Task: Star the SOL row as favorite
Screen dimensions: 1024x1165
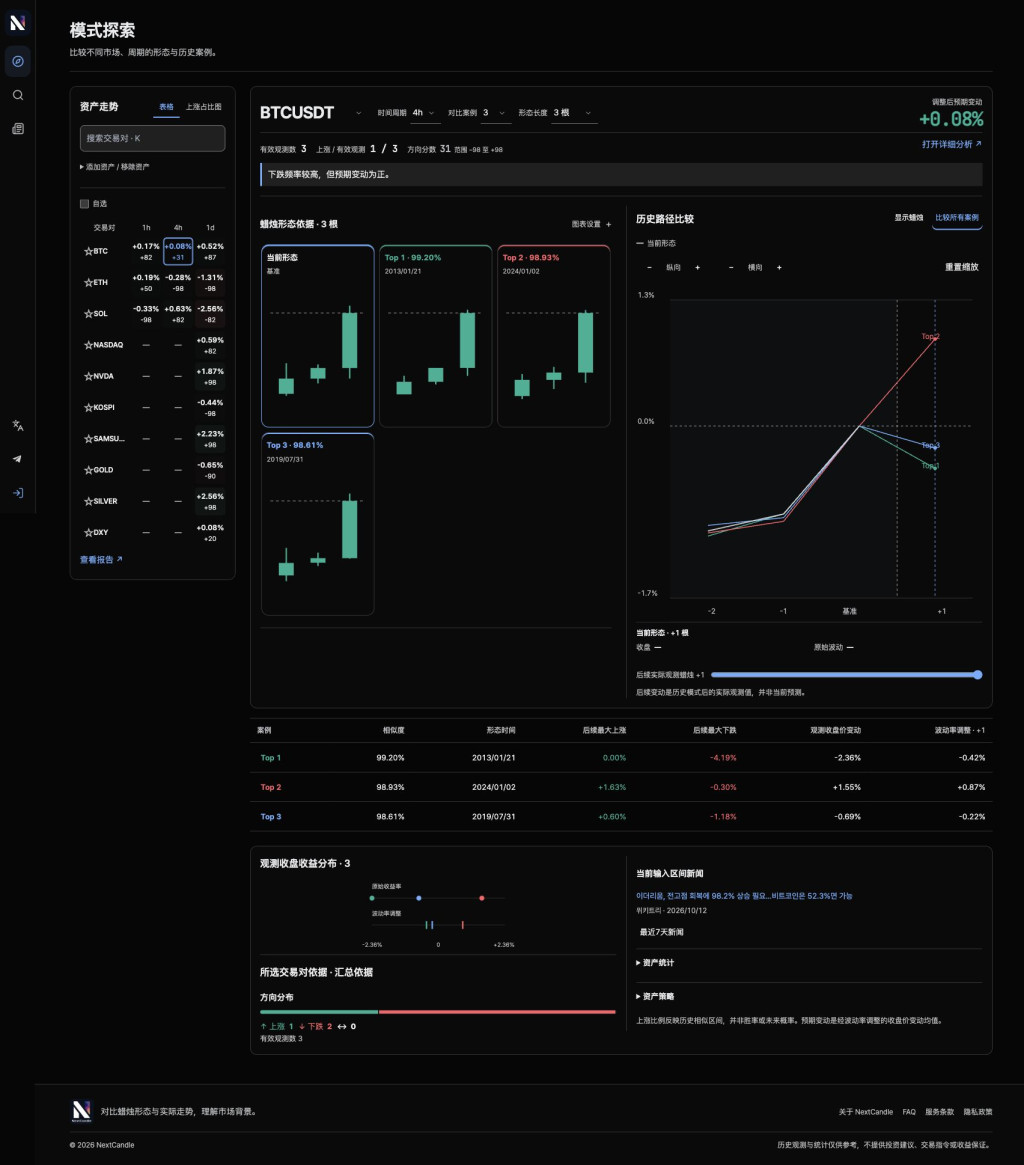Action: [88, 314]
